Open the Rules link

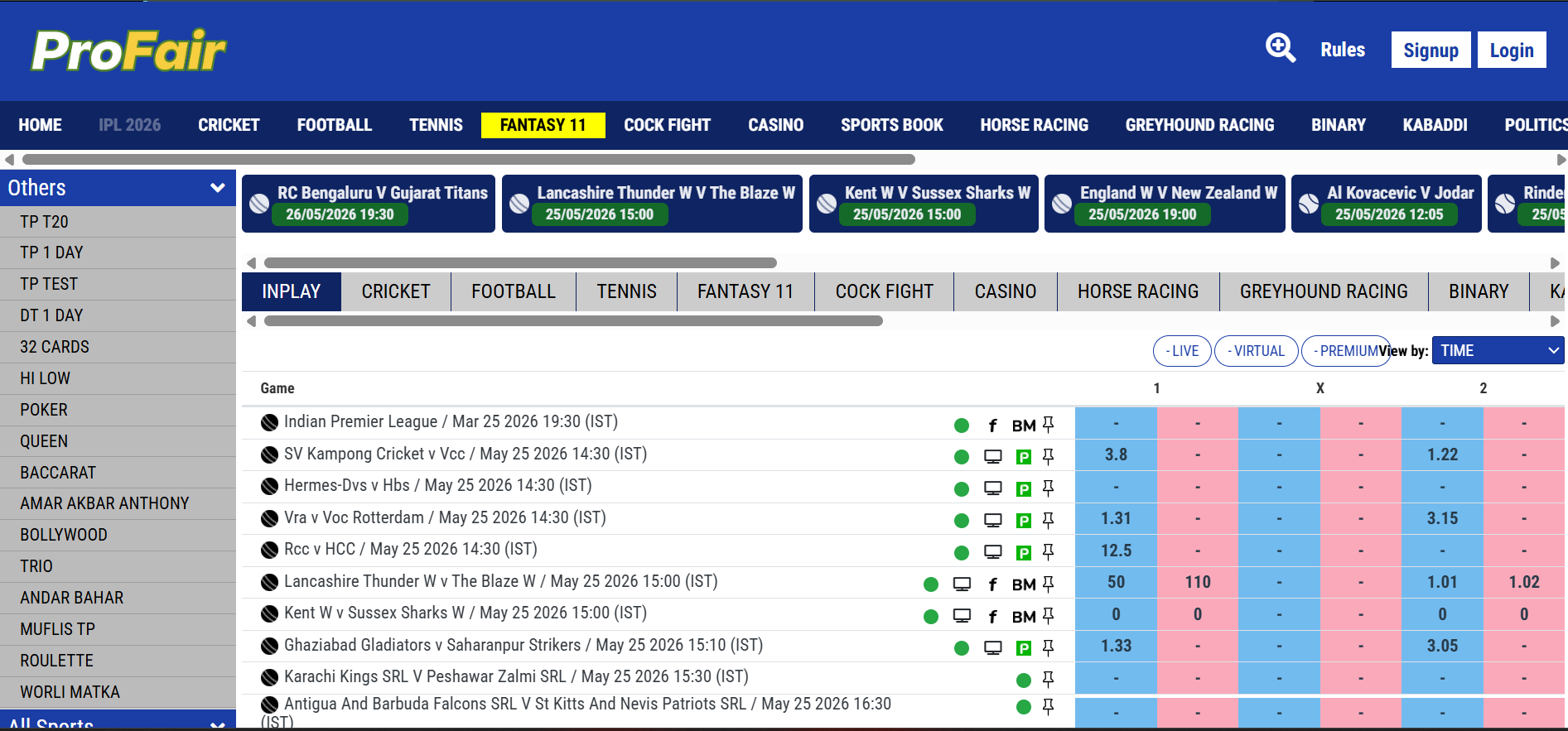[x=1343, y=50]
